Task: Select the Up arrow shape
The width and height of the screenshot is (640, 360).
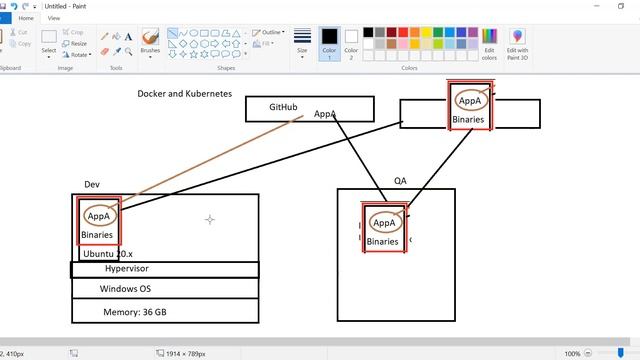Action: 236,44
